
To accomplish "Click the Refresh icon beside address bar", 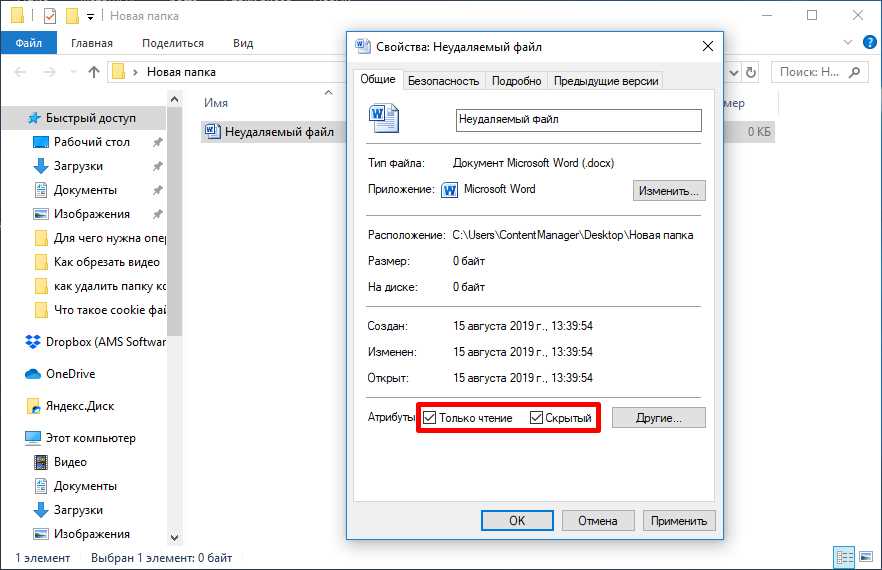I will pyautogui.click(x=751, y=72).
